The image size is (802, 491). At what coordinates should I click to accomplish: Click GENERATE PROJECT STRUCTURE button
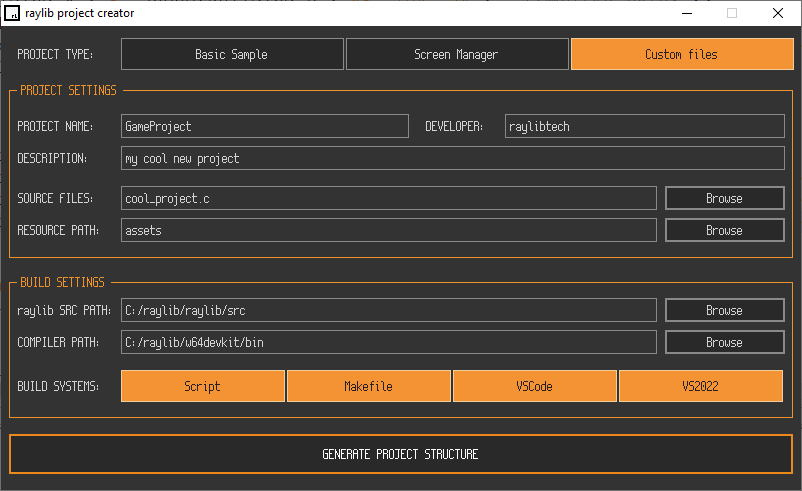(401, 454)
